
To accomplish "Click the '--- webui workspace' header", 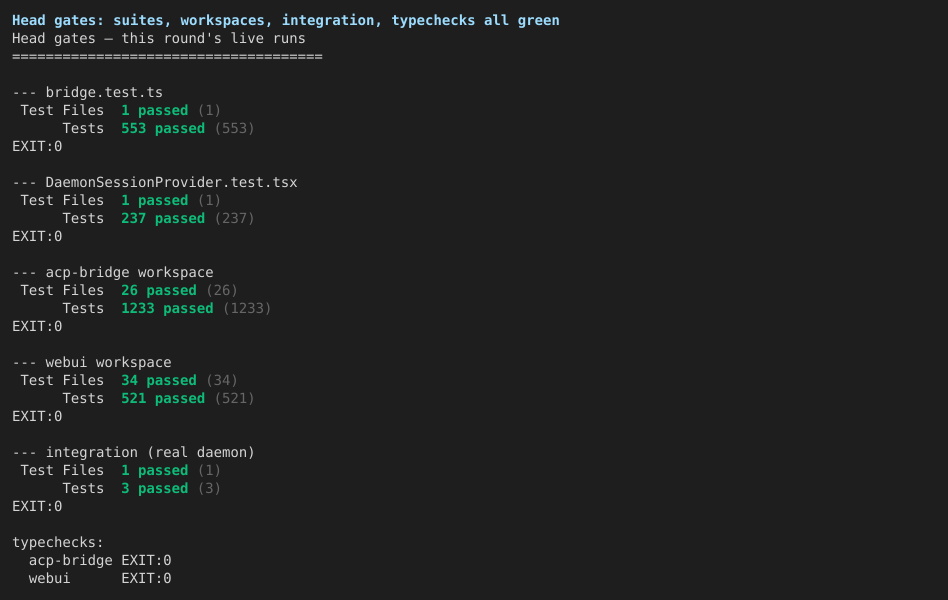I will [91, 363].
